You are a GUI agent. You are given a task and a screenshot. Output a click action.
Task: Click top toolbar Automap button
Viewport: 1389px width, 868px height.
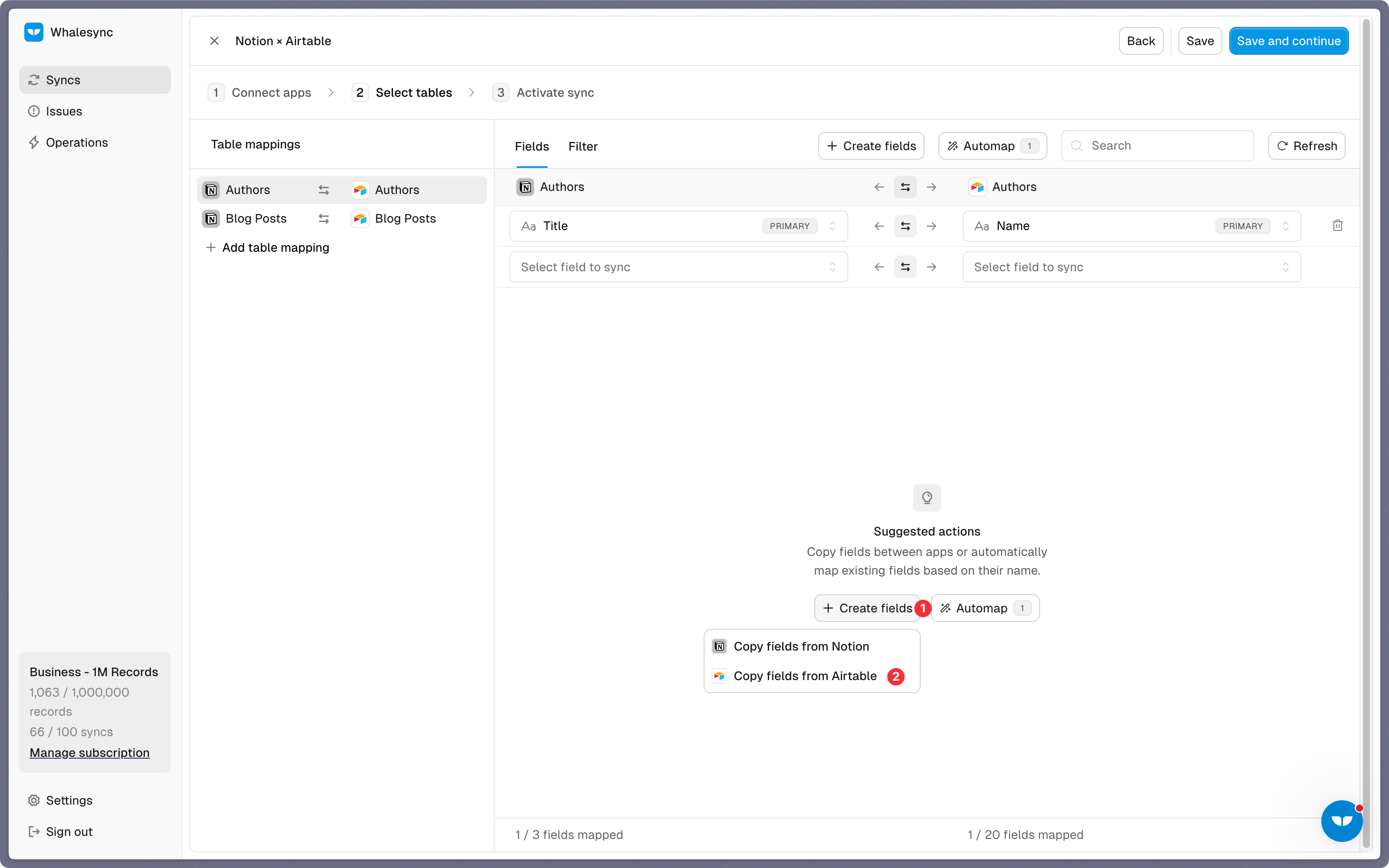point(992,146)
